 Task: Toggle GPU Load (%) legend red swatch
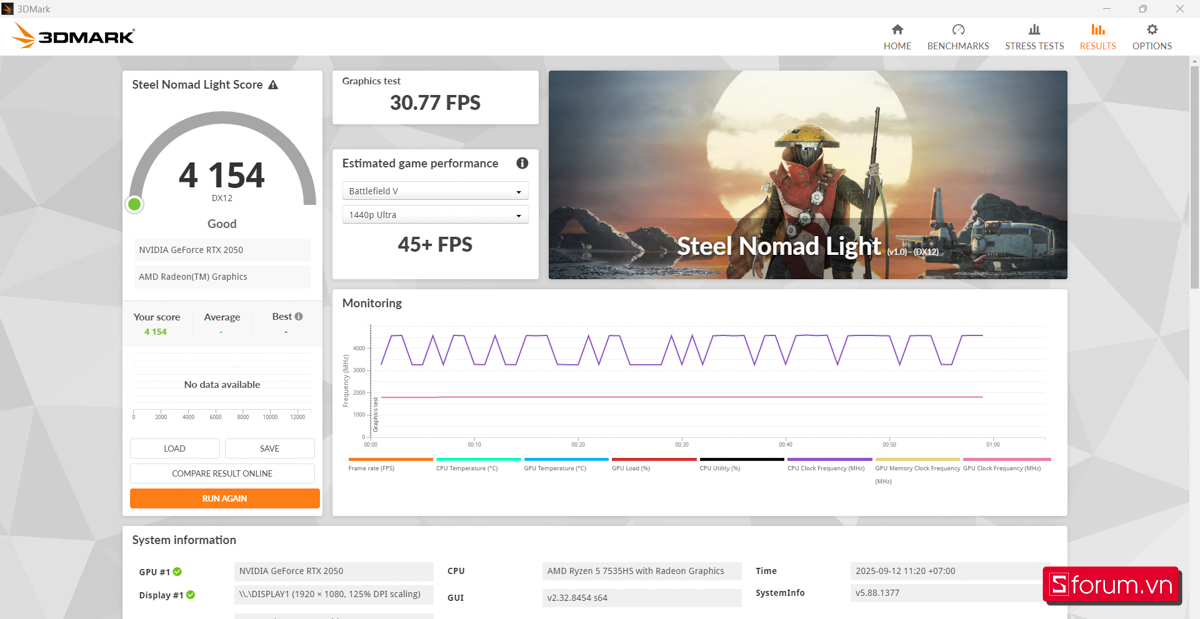(x=654, y=459)
